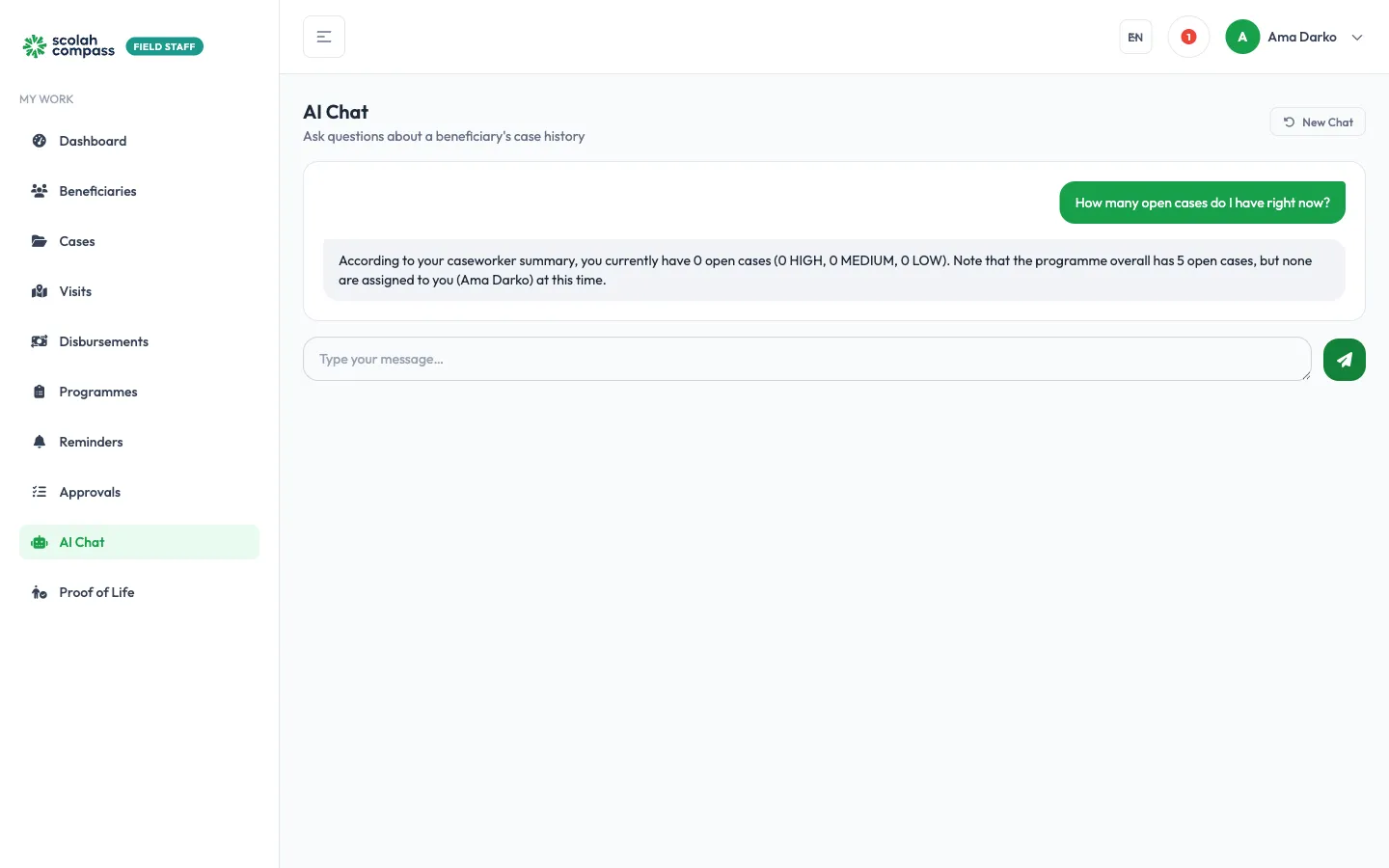Click the AI Chat page heading

click(336, 112)
